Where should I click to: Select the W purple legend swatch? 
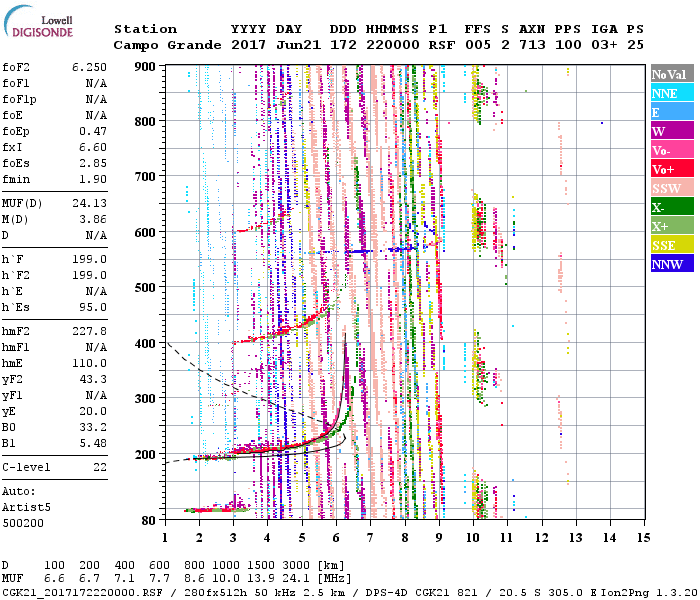click(x=671, y=131)
